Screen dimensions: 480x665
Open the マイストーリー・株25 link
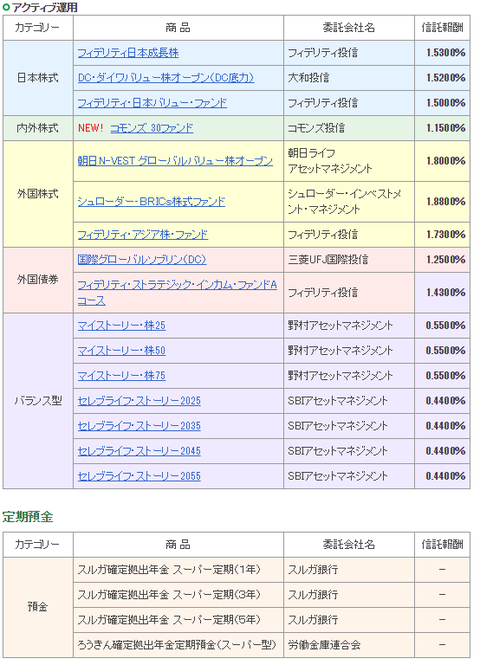[121, 326]
